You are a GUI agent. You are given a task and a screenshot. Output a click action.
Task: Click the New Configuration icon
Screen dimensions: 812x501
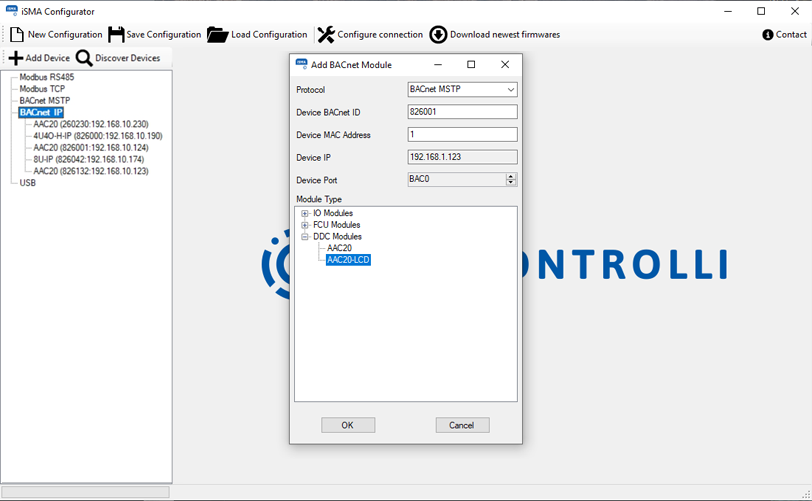pos(16,35)
